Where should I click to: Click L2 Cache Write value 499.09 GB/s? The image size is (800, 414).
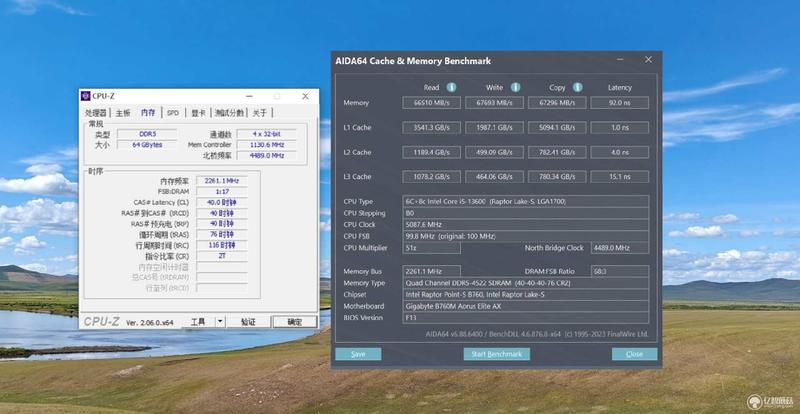[494, 152]
